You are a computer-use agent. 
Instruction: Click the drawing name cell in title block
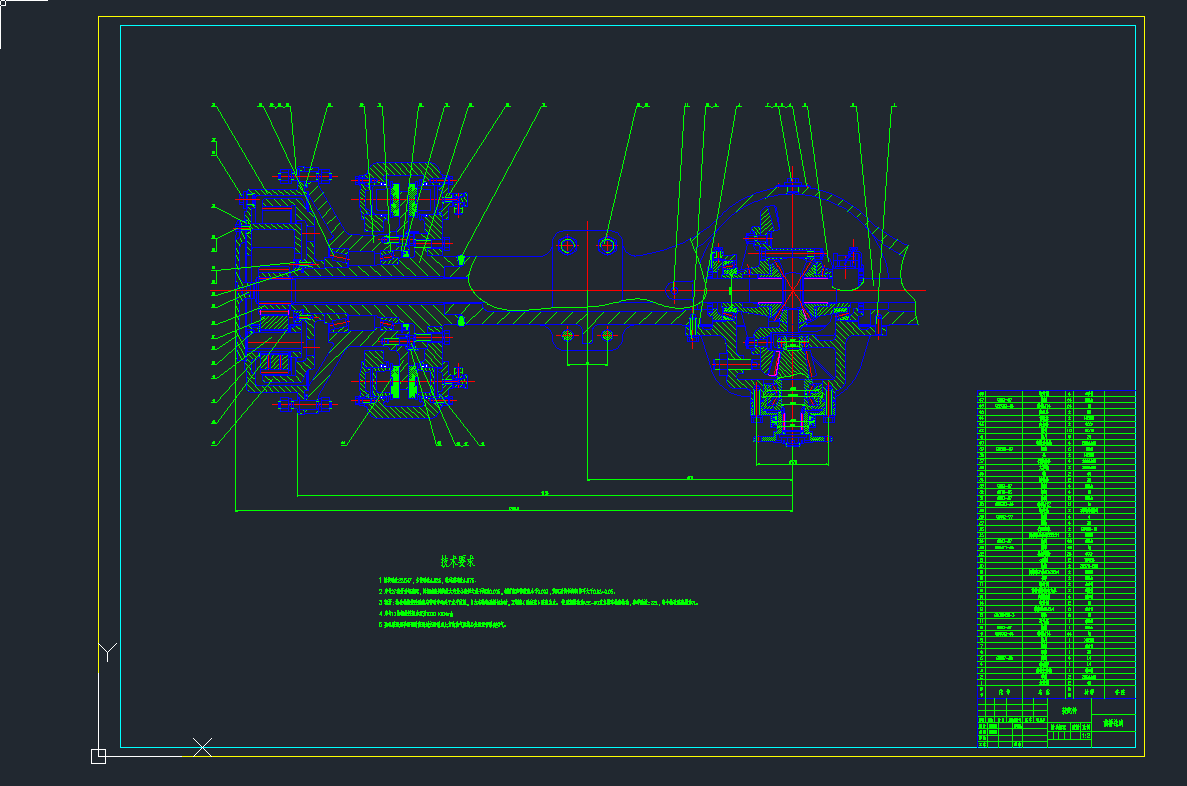tap(1113, 721)
